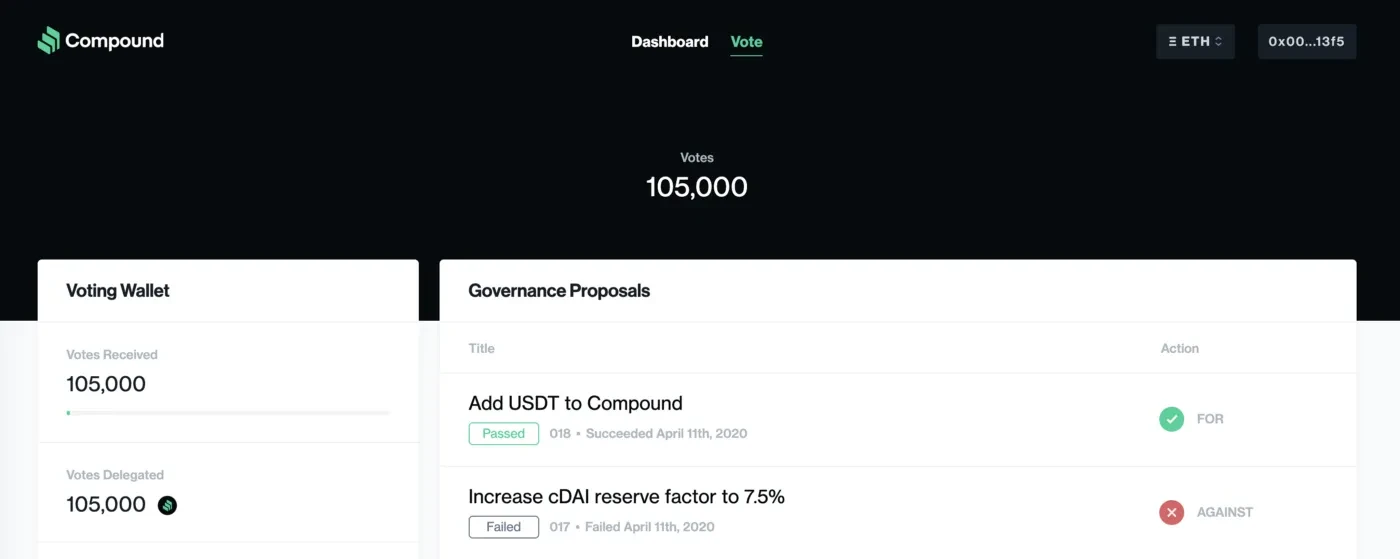This screenshot has width=1400, height=559.
Task: Open the Add USDT to Compound proposal
Action: coord(575,404)
